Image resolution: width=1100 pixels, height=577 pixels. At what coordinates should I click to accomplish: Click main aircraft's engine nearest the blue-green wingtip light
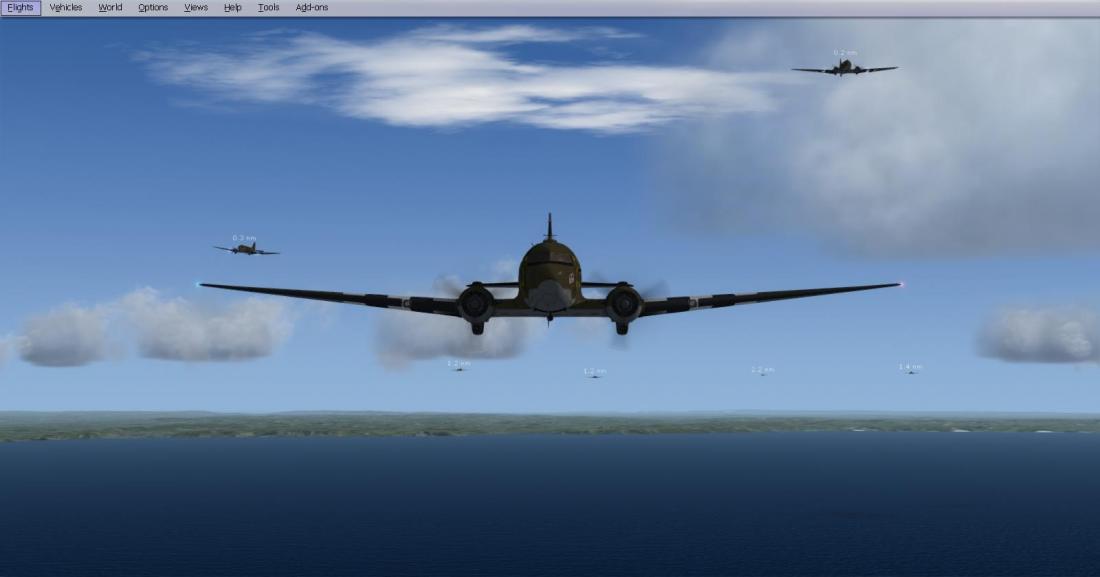pos(476,303)
